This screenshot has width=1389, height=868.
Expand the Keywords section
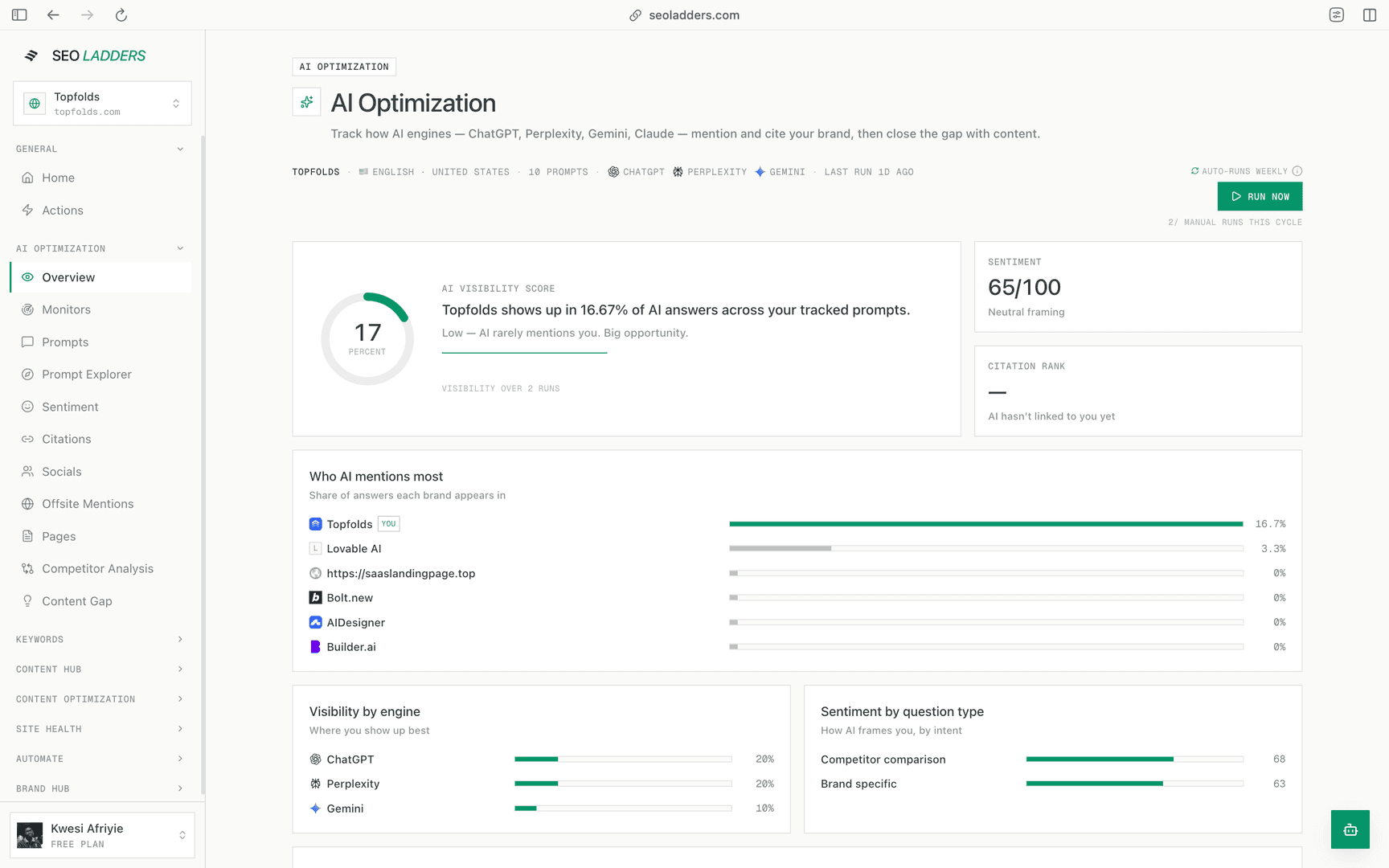100,640
